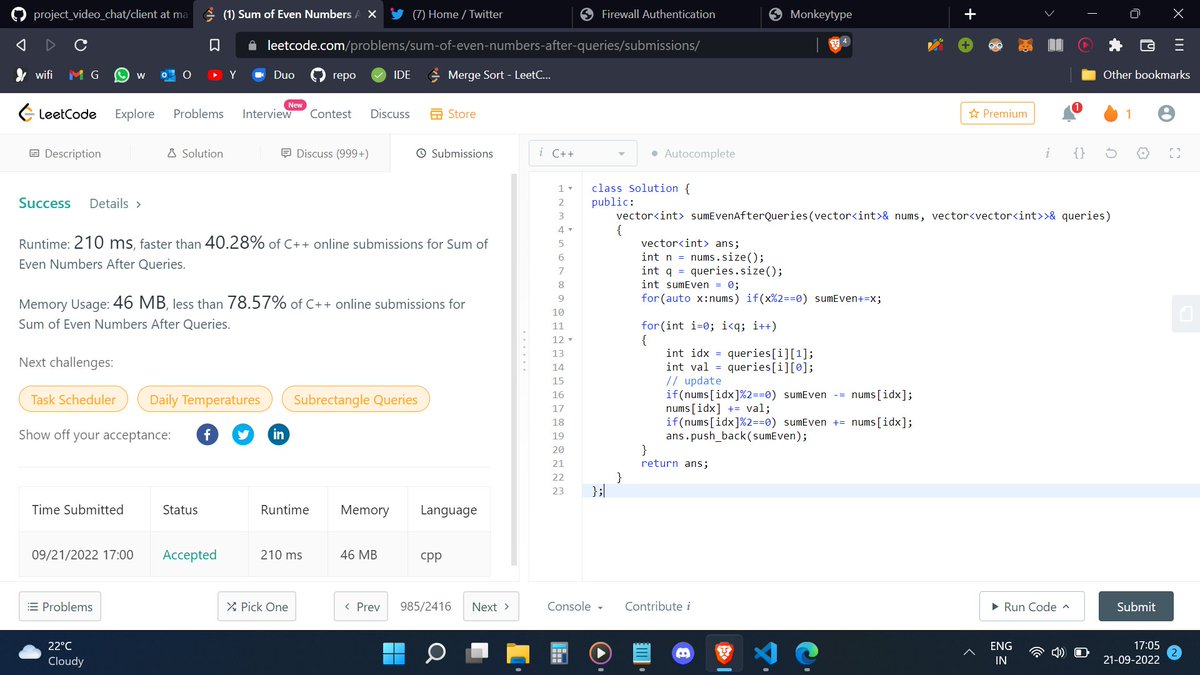
Task: Collapse code fold at line 4
Action: [570, 230]
